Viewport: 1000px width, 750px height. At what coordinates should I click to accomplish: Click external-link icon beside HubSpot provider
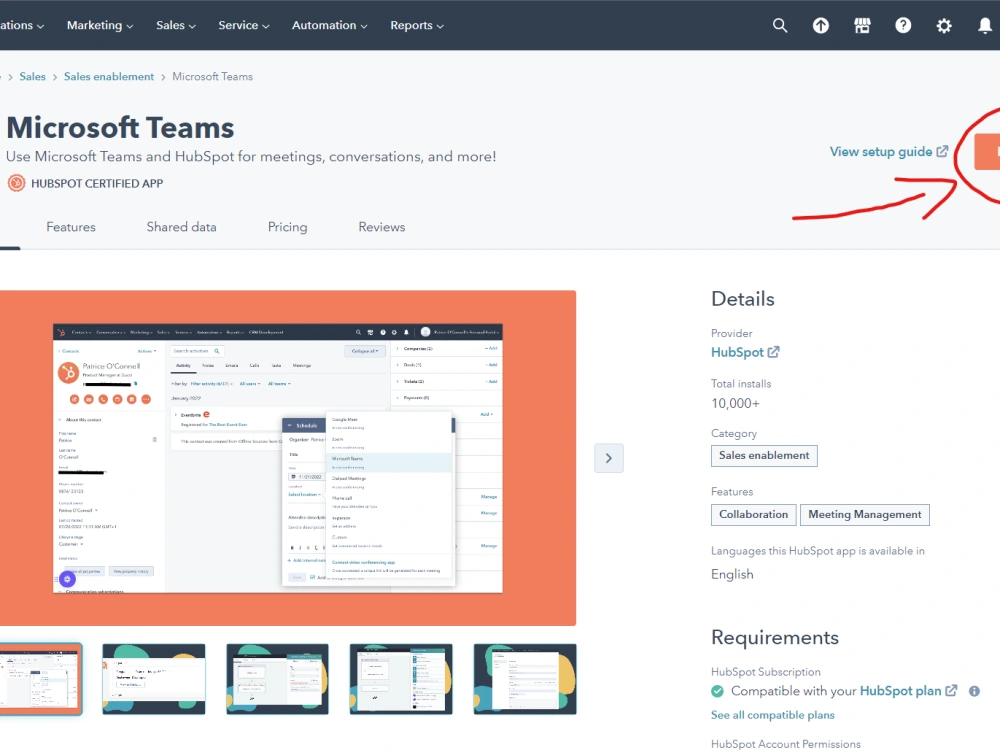[773, 352]
